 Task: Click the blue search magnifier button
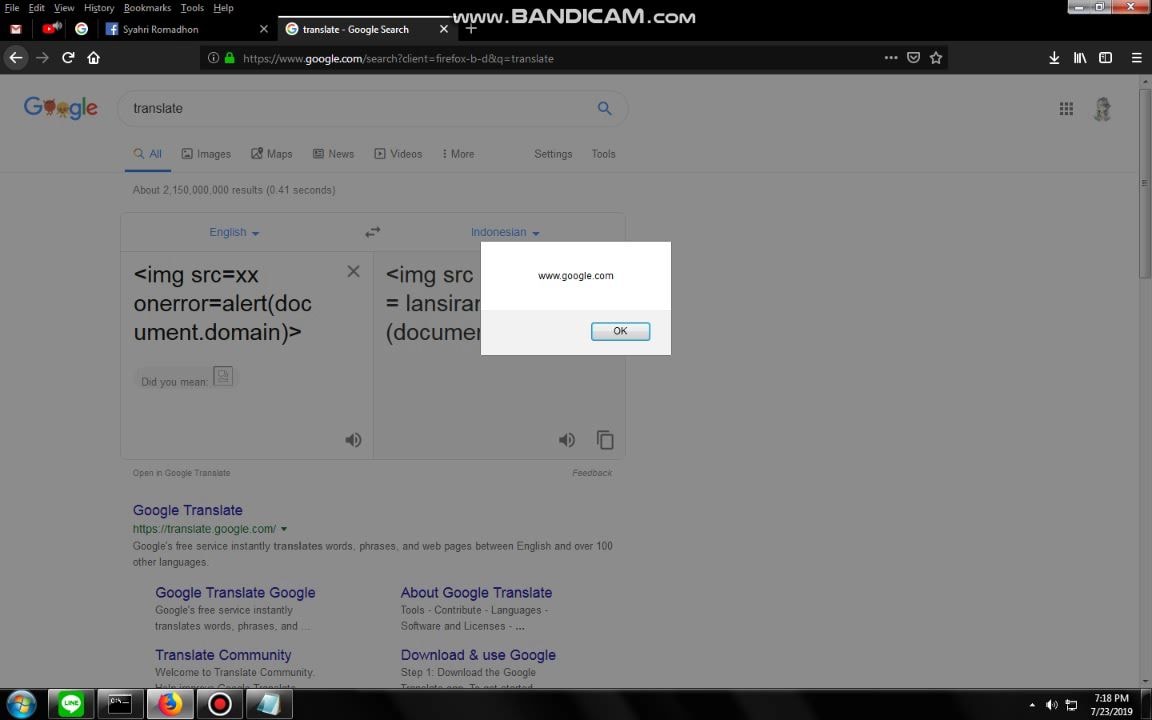[x=605, y=109]
